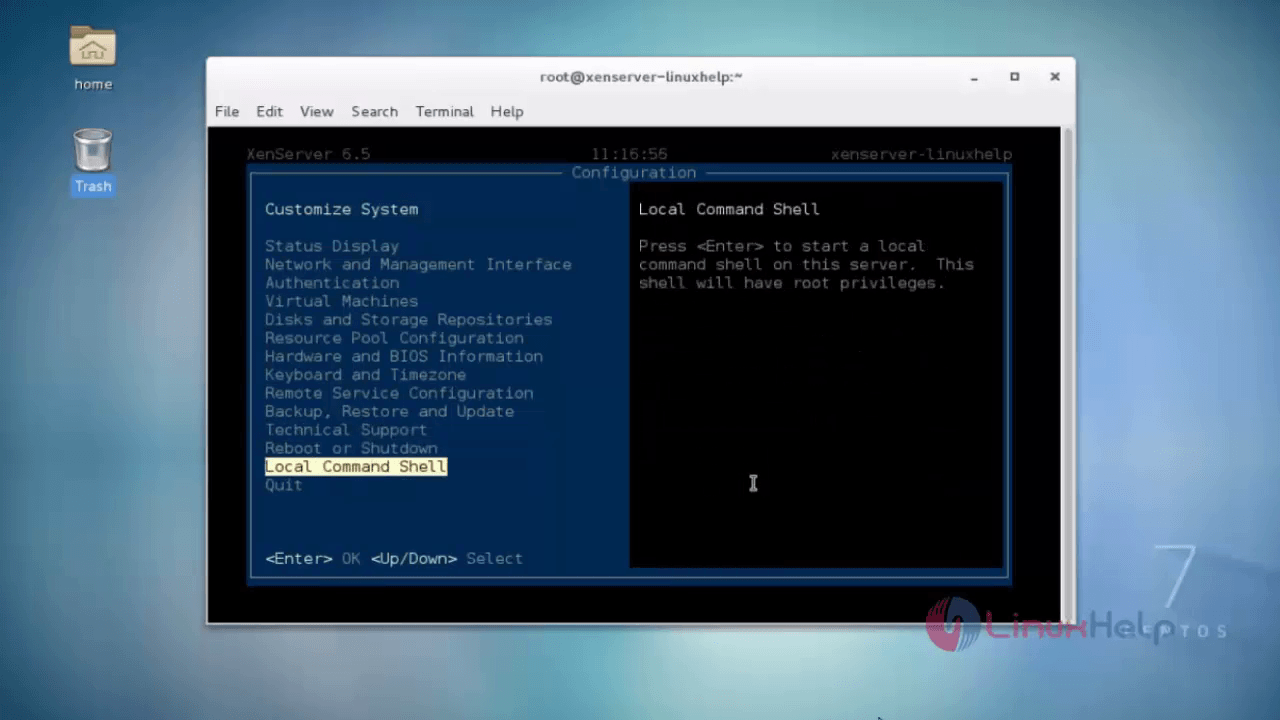This screenshot has width=1280, height=720.
Task: Open the Help menu
Action: click(507, 111)
